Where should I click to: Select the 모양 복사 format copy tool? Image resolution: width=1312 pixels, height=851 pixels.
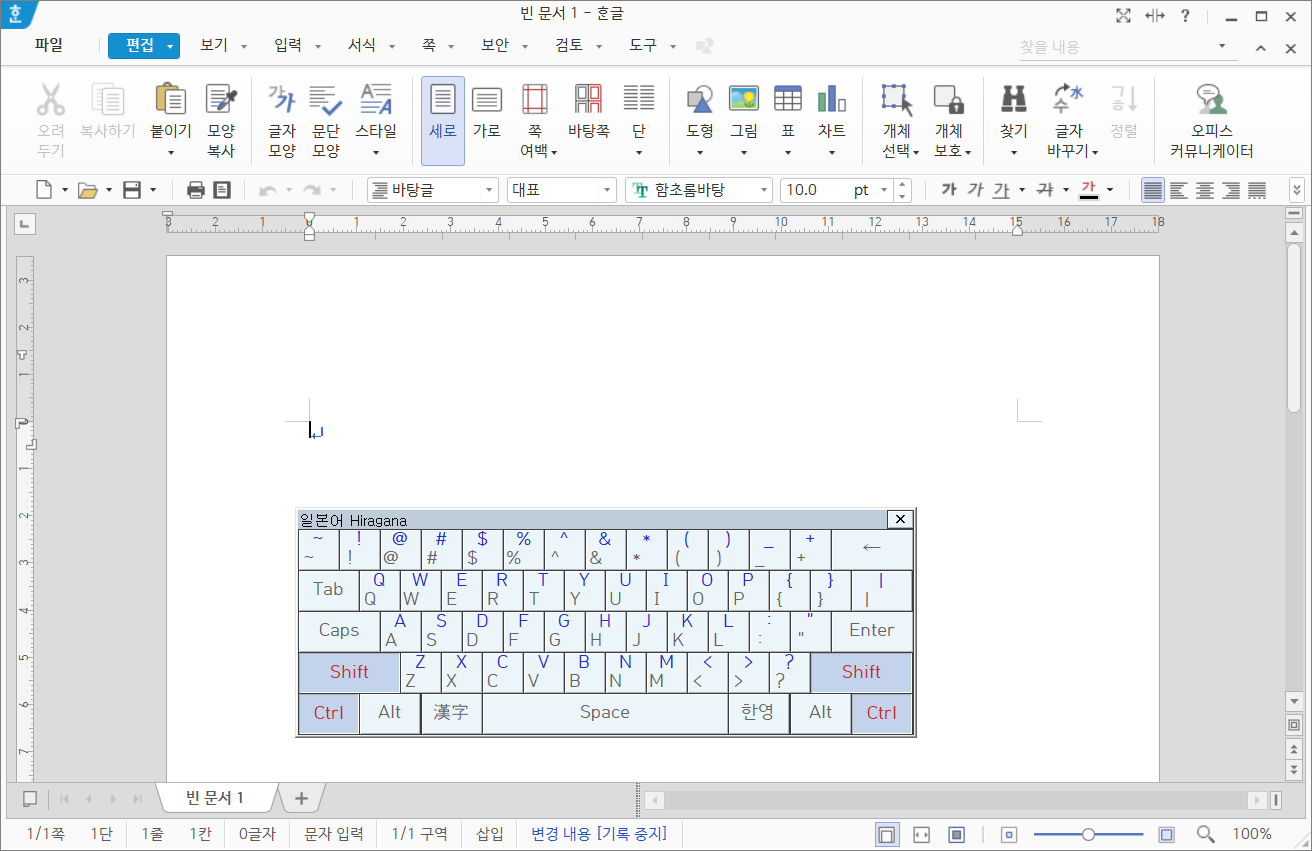point(221,120)
